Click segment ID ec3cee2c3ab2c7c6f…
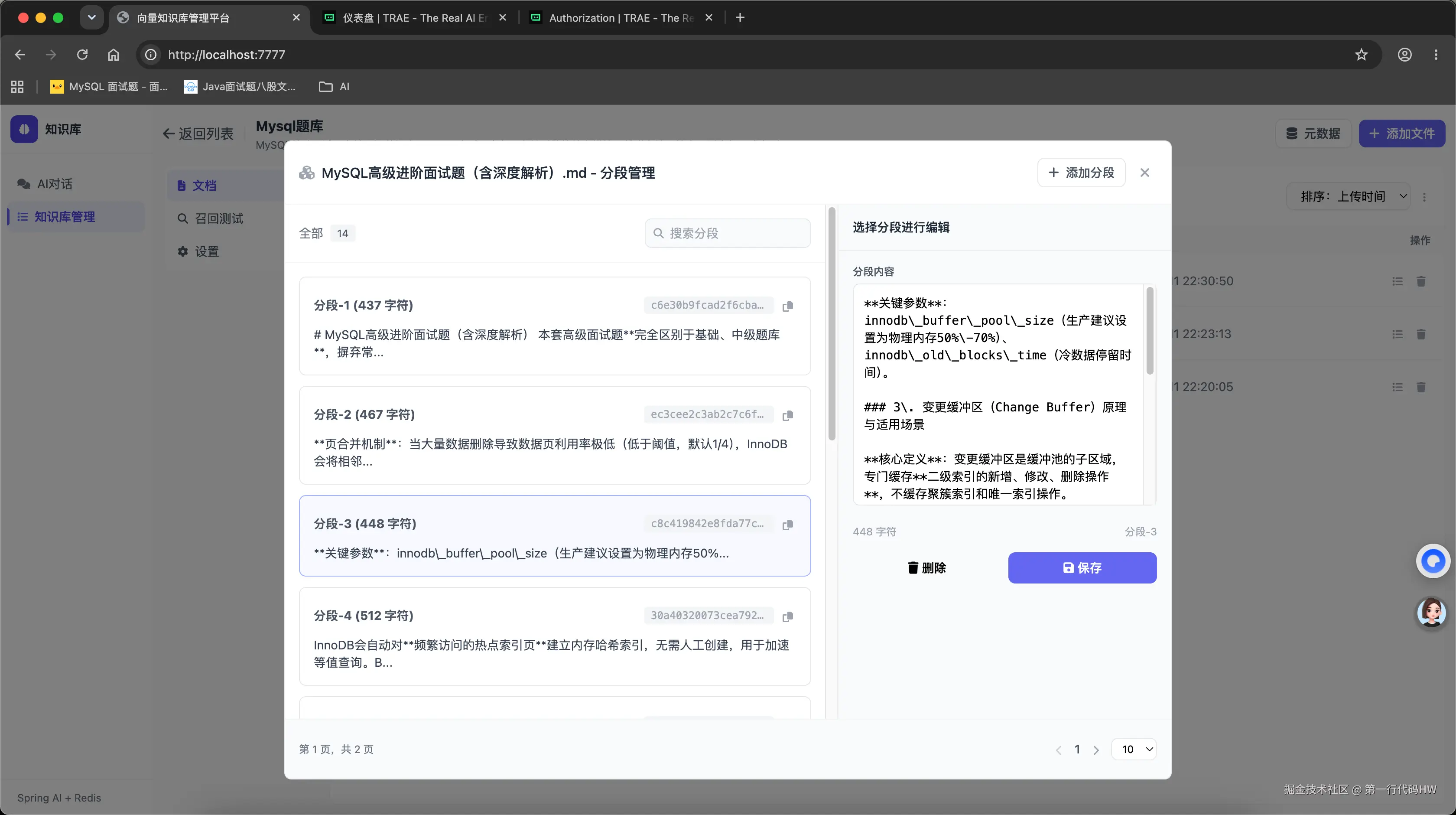Viewport: 1456px width, 815px height. pos(708,414)
